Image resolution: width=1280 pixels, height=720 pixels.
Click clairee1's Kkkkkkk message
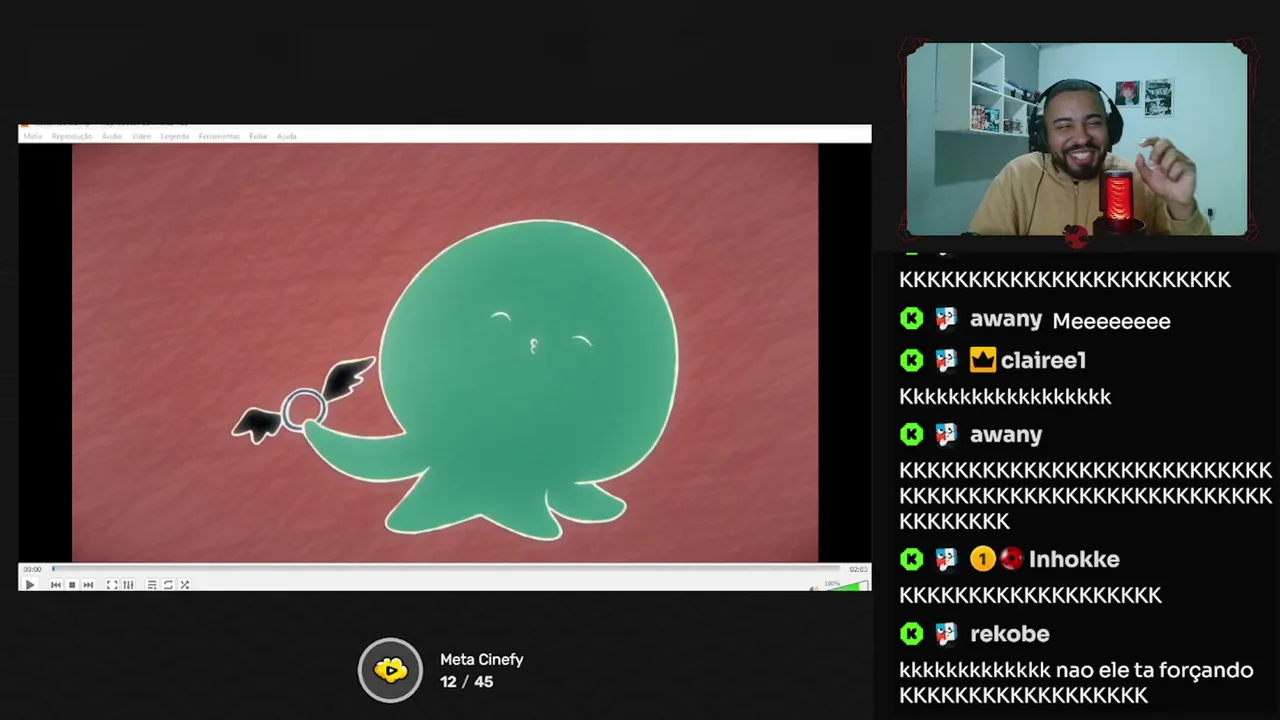coord(1005,397)
